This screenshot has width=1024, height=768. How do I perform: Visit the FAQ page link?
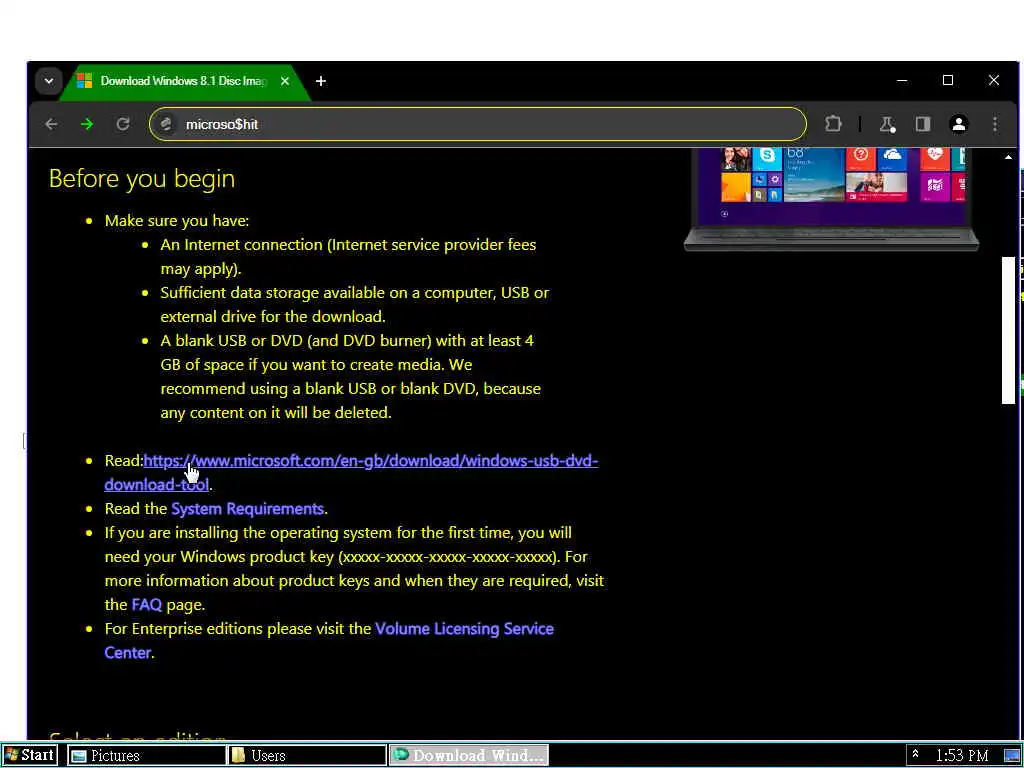pos(146,605)
